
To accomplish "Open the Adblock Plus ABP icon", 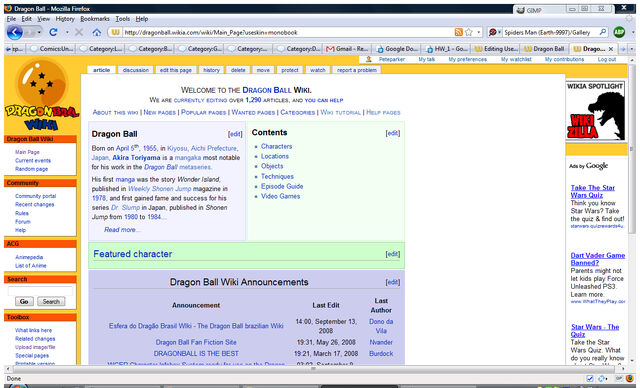I will pos(619,32).
